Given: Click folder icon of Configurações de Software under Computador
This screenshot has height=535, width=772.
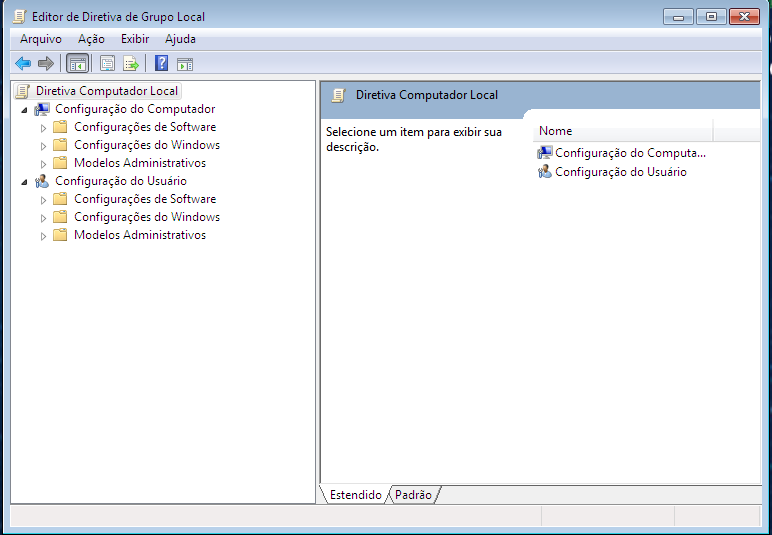Looking at the screenshot, I should [60, 127].
